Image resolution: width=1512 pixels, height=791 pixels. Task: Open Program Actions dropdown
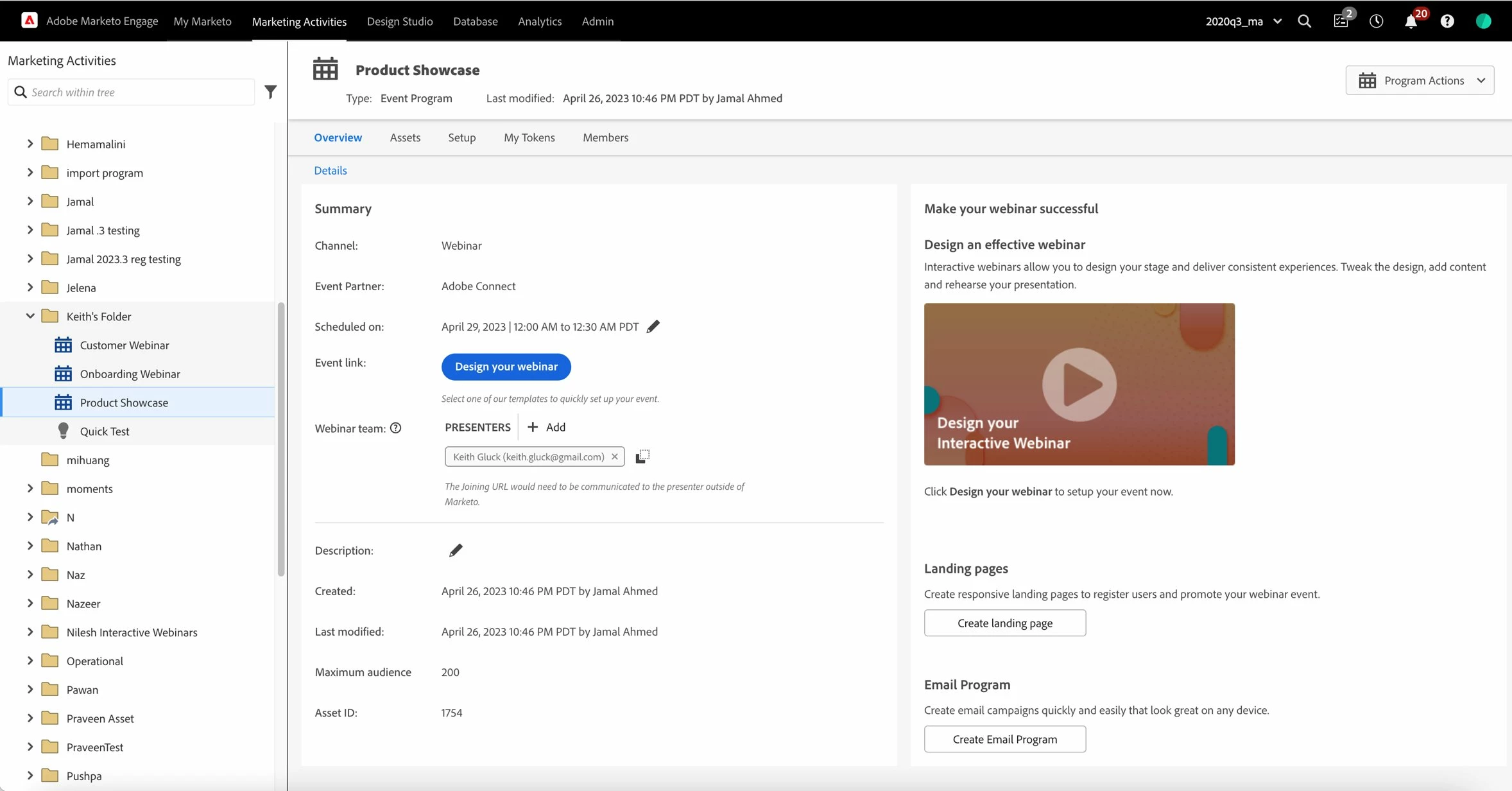tap(1420, 80)
